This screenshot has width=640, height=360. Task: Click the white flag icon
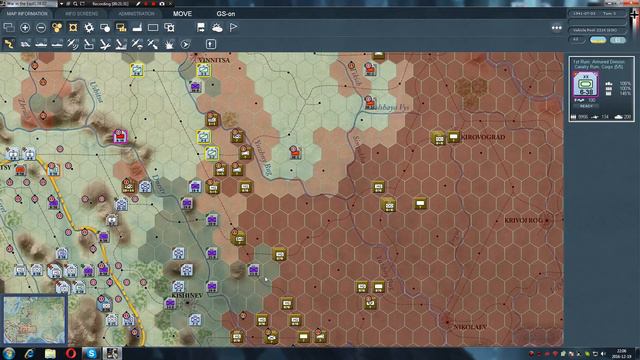pyautogui.click(x=233, y=28)
